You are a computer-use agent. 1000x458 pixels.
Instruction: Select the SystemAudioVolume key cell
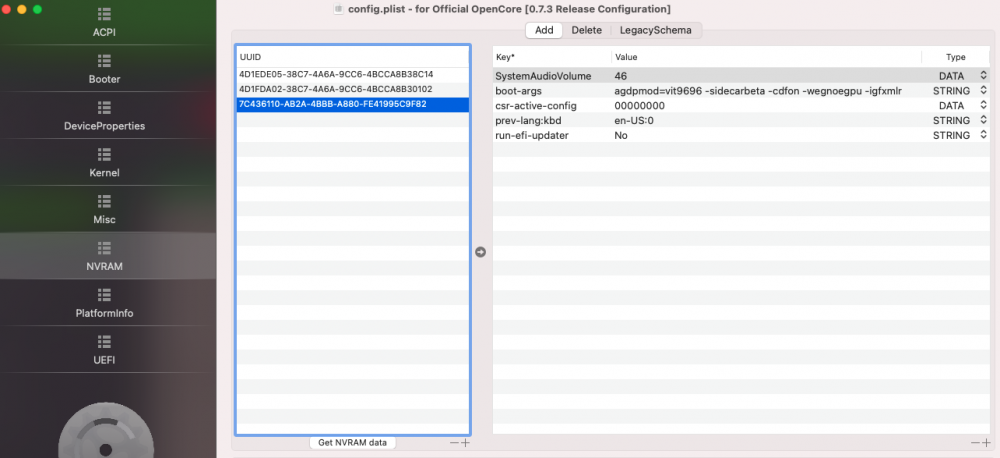(552, 76)
